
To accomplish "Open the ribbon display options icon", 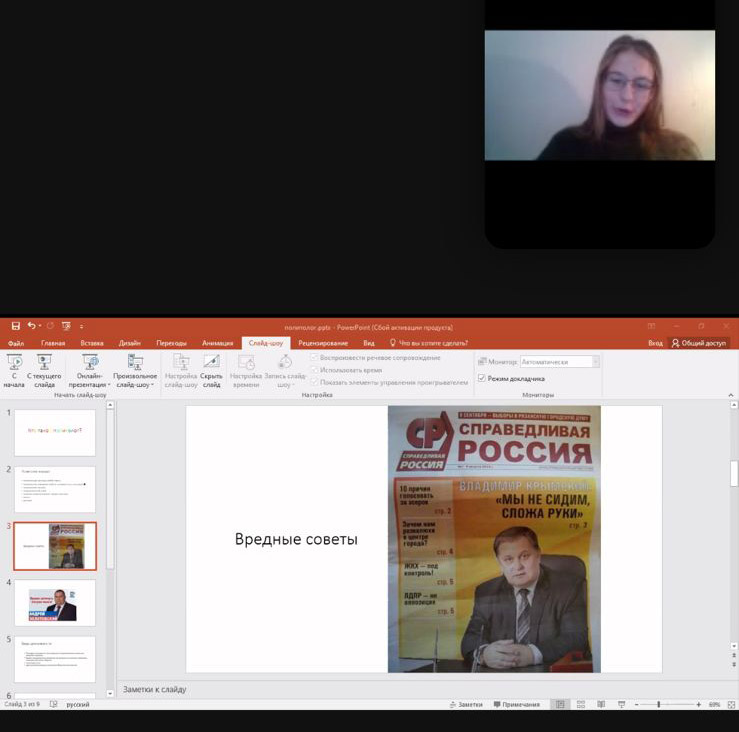I will [651, 326].
